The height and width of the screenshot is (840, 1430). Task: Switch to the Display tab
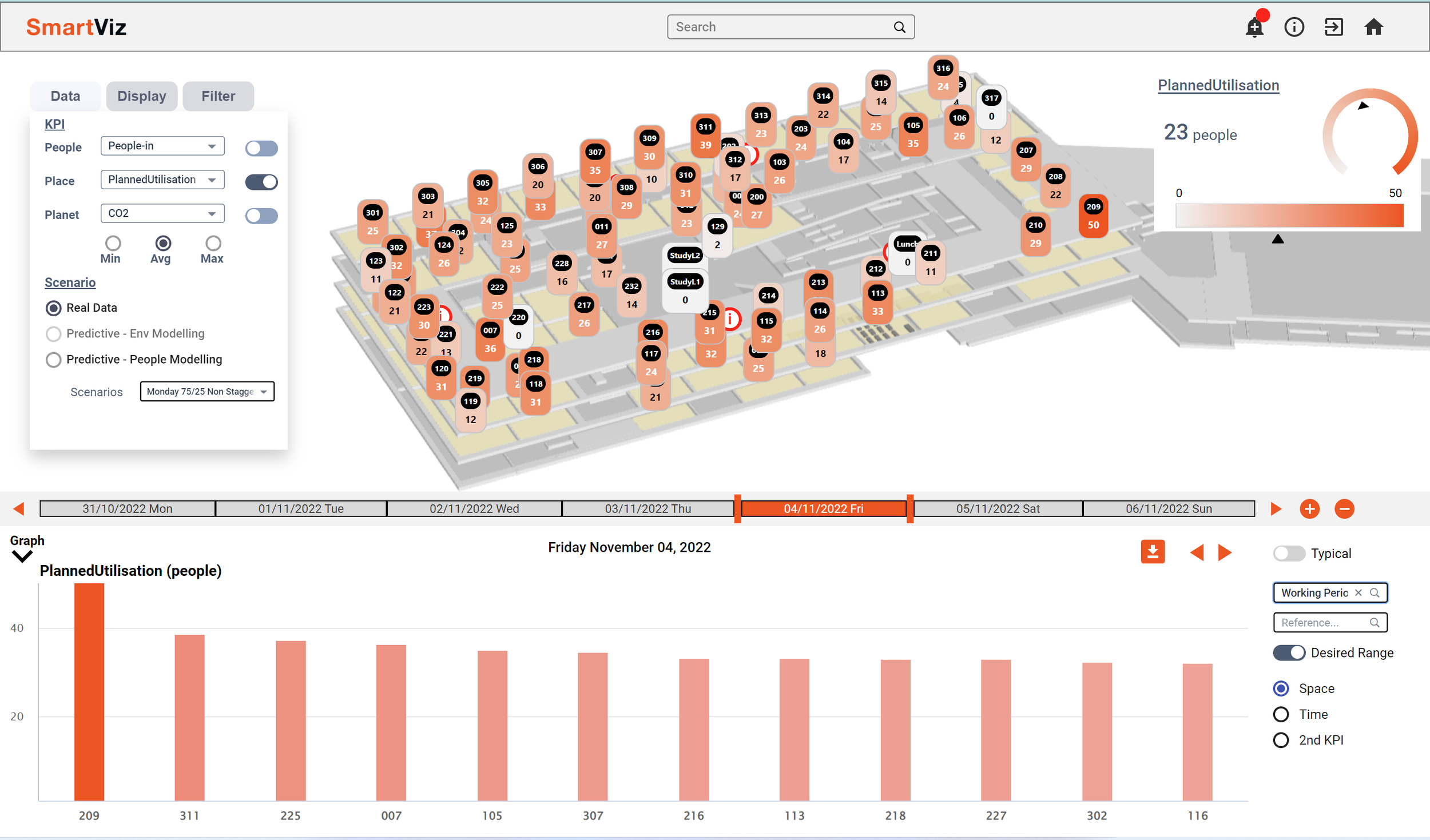pos(141,95)
